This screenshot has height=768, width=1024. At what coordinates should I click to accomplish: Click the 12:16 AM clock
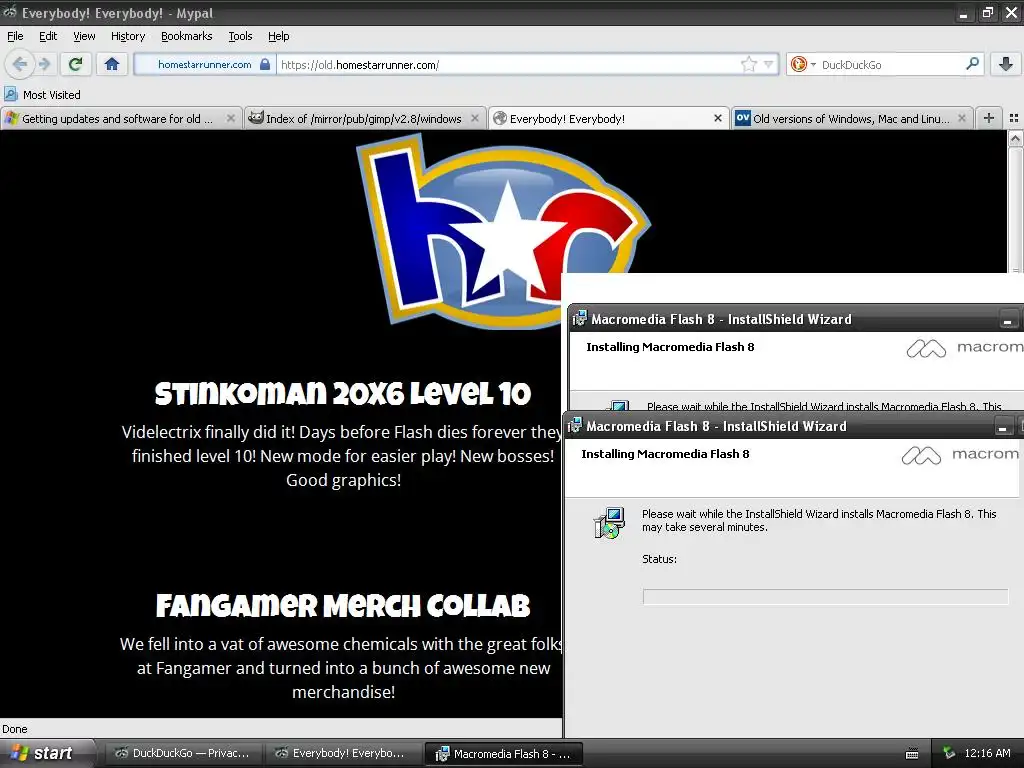(x=987, y=753)
